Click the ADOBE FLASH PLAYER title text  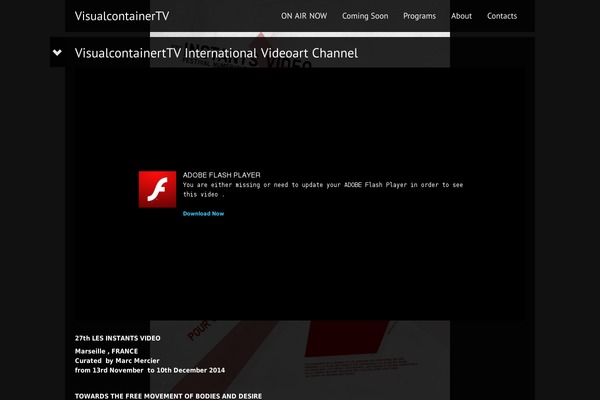[x=222, y=175]
